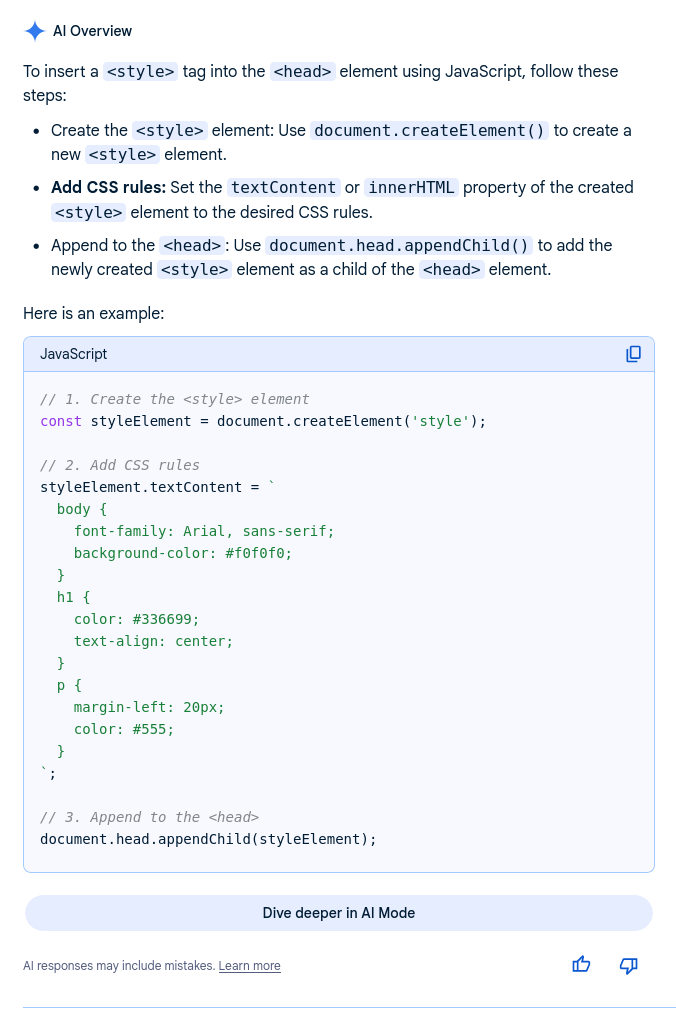Click the const styleElement code line
This screenshot has width=676, height=1014.
pyautogui.click(x=262, y=421)
